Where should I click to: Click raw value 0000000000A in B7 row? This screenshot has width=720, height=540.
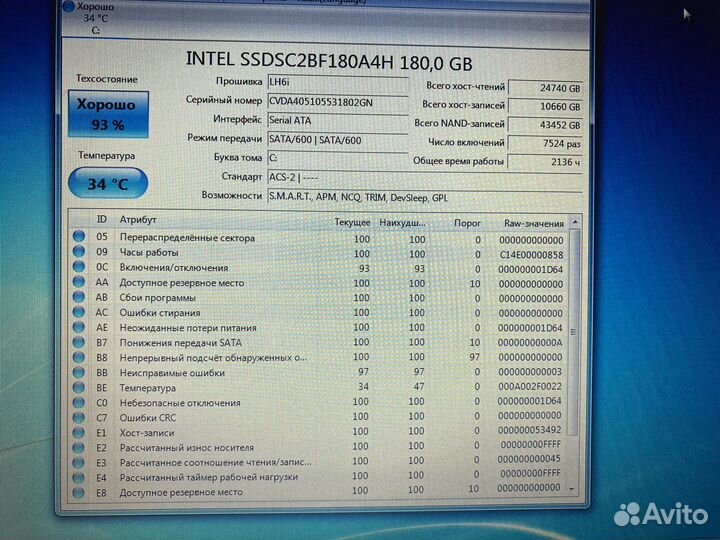pyautogui.click(x=530, y=343)
